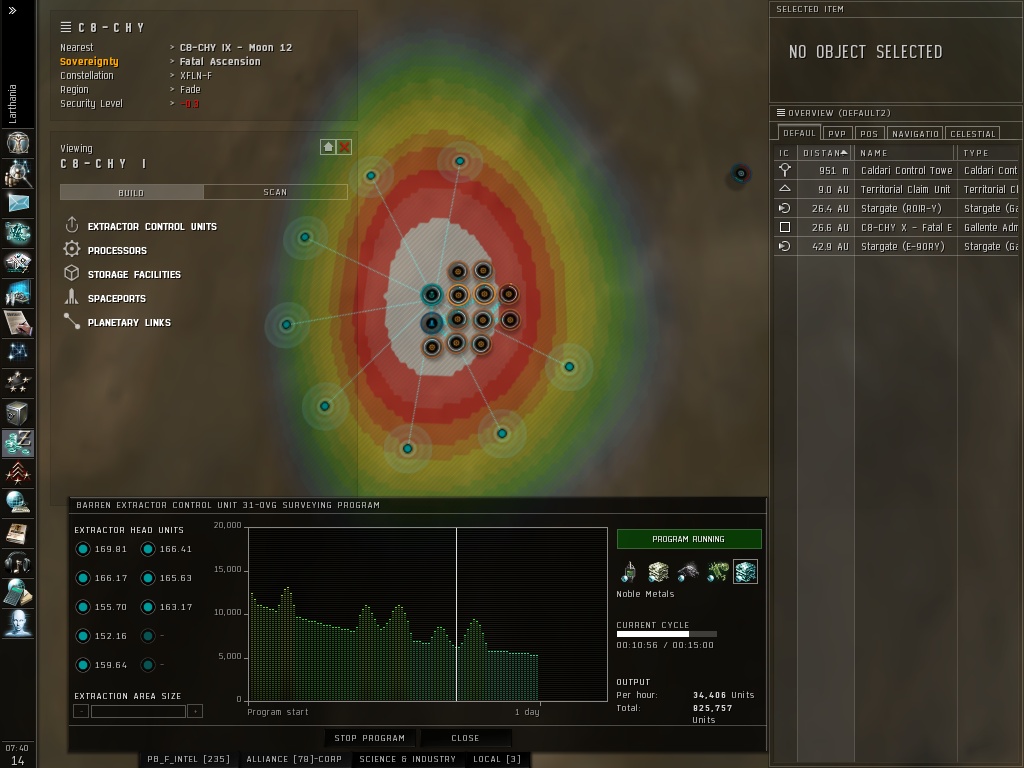Open Help via Aura face icon
The width and height of the screenshot is (1024, 768).
(18, 622)
